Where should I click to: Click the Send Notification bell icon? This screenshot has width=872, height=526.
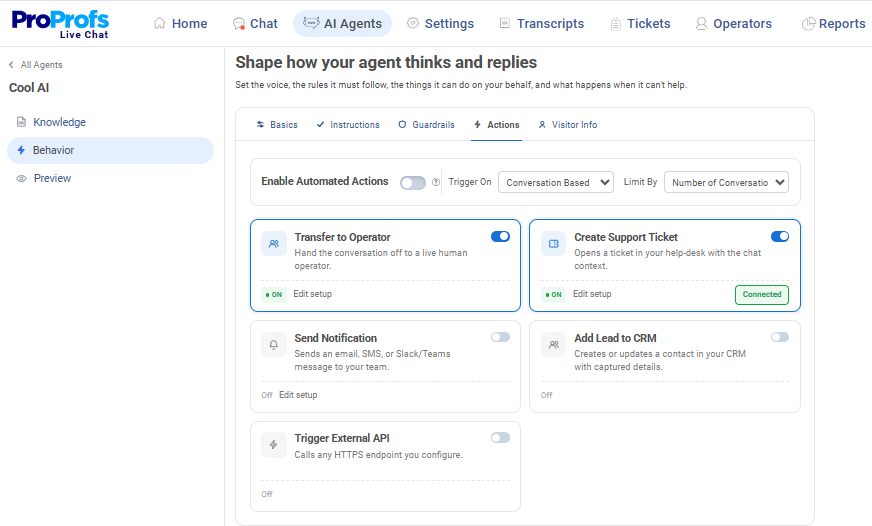274,345
